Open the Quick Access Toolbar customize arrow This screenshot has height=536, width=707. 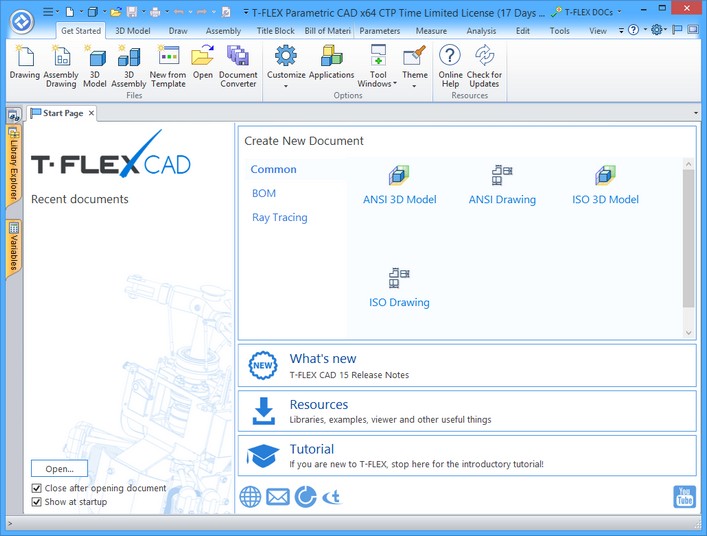pyautogui.click(x=246, y=12)
